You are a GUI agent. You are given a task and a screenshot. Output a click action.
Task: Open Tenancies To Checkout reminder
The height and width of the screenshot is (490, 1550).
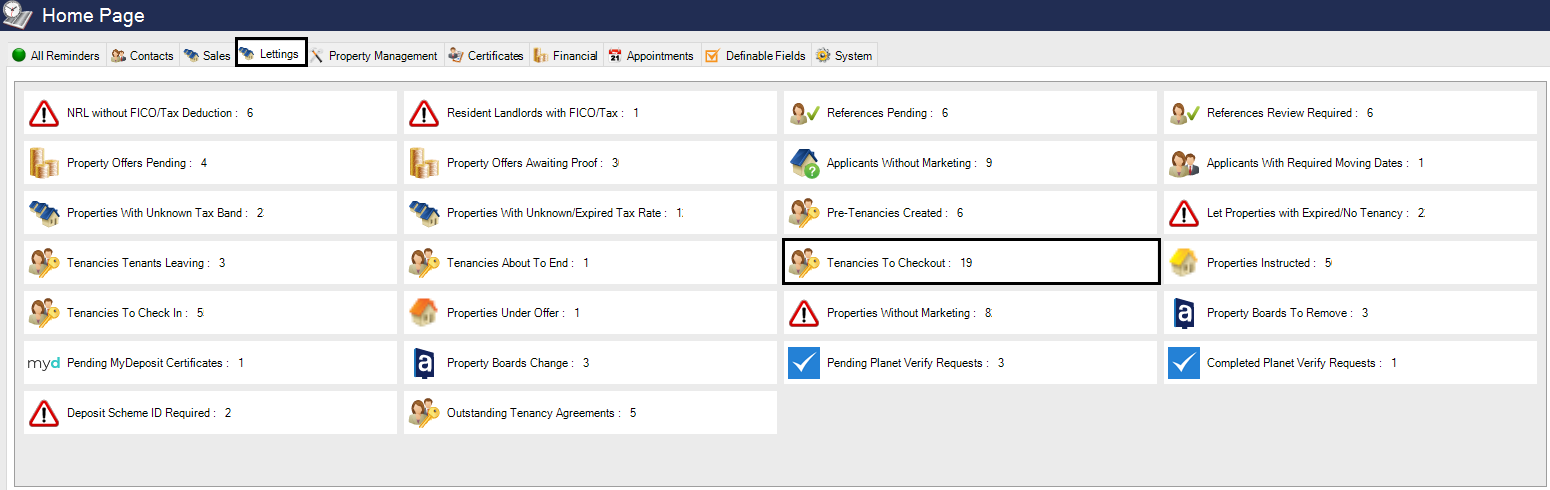click(x=888, y=263)
